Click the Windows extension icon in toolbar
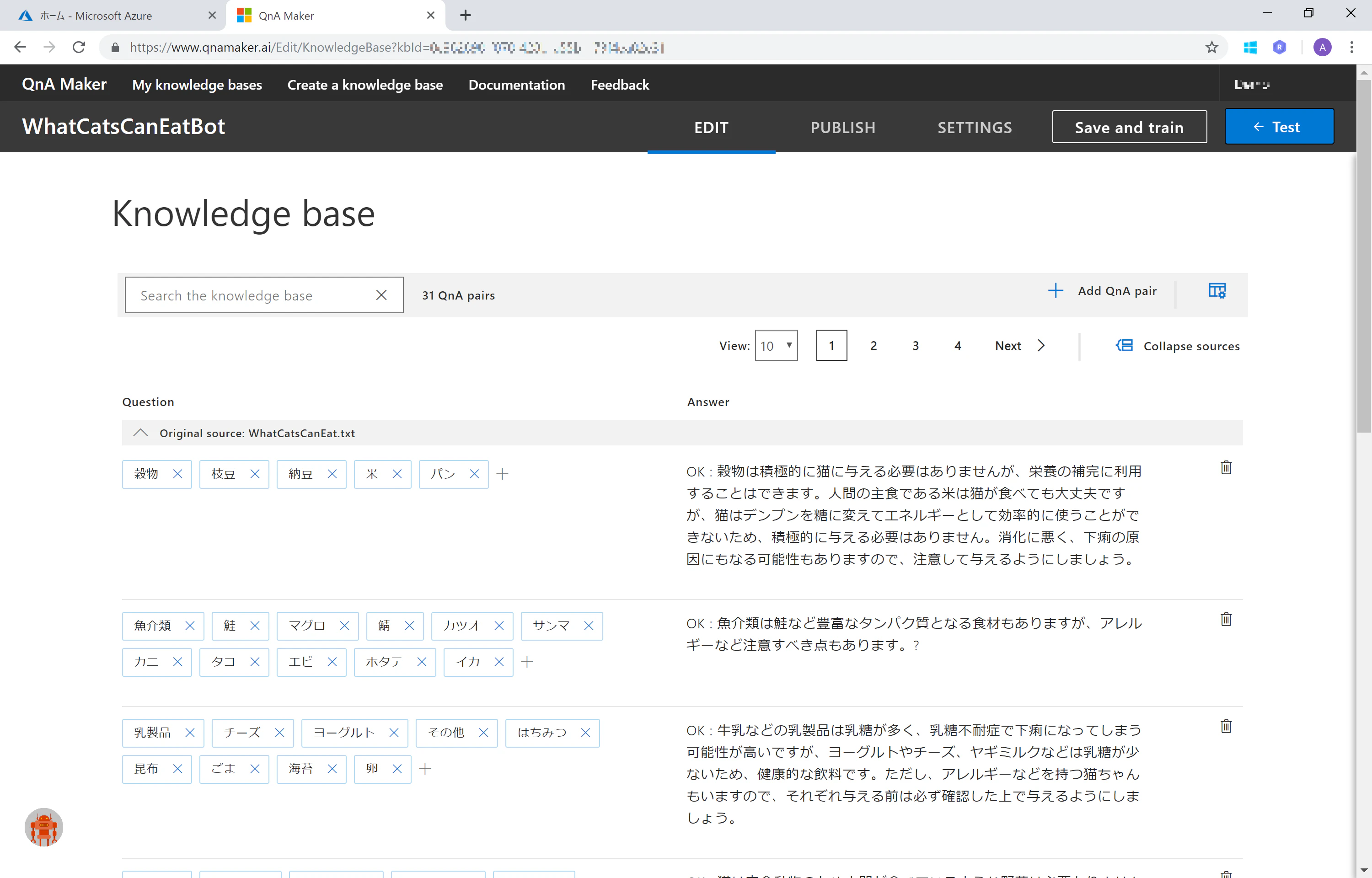 click(1250, 47)
